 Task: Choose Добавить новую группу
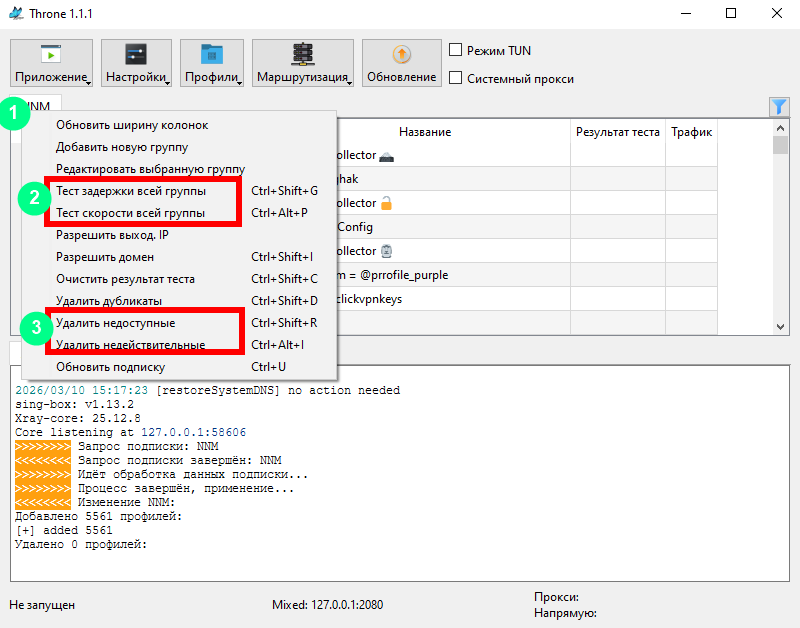(x=122, y=147)
